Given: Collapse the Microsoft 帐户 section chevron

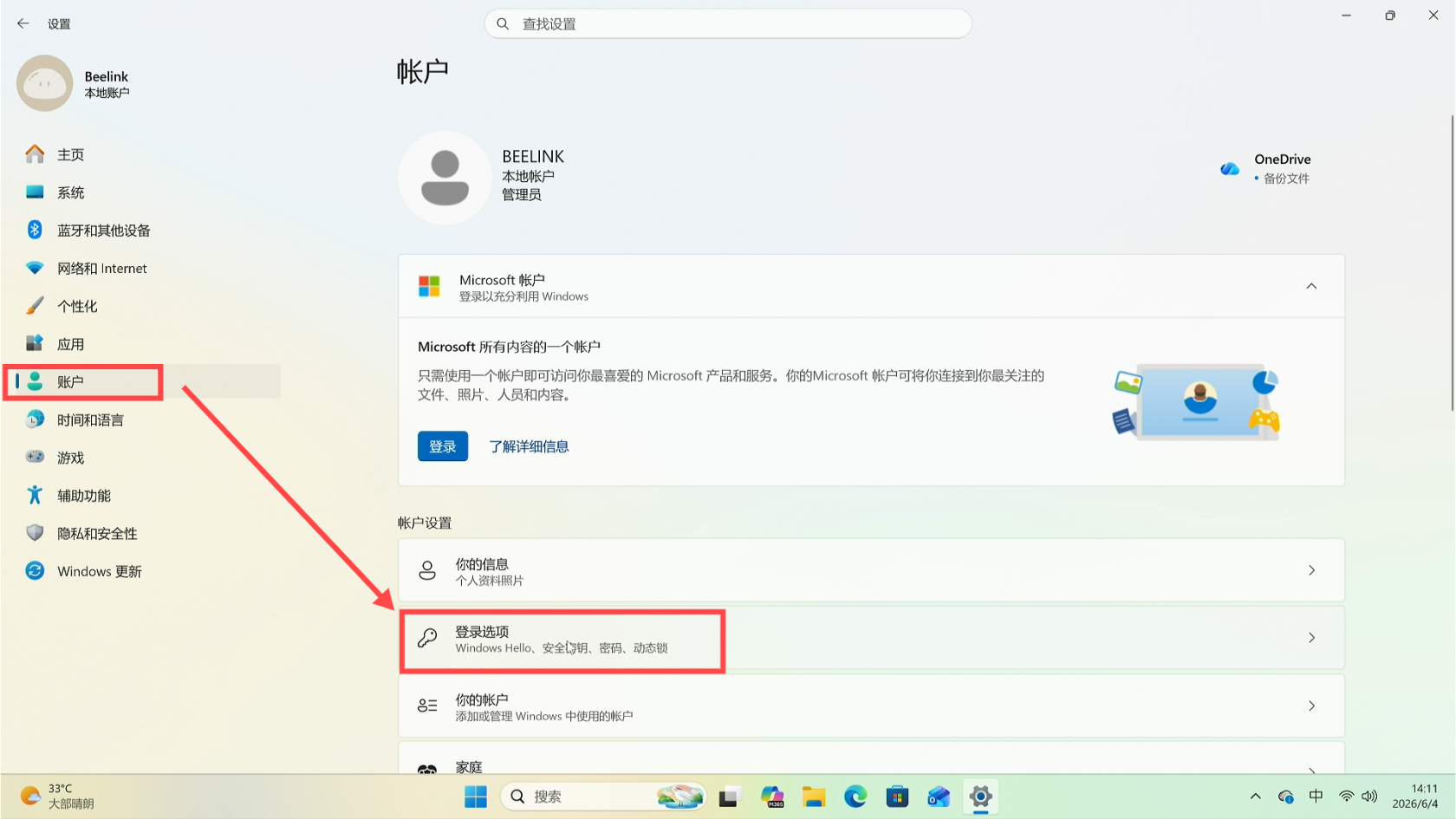Looking at the screenshot, I should 1311,286.
